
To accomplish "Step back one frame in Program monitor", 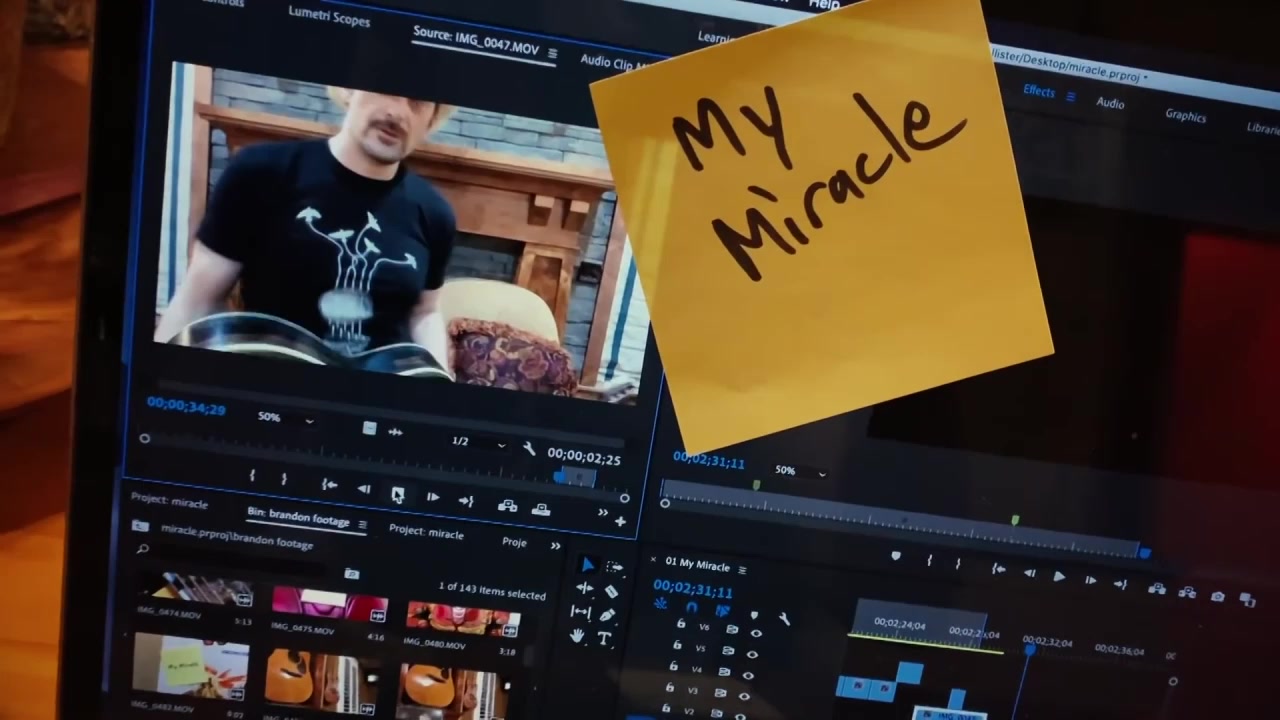I will pyautogui.click(x=1029, y=572).
